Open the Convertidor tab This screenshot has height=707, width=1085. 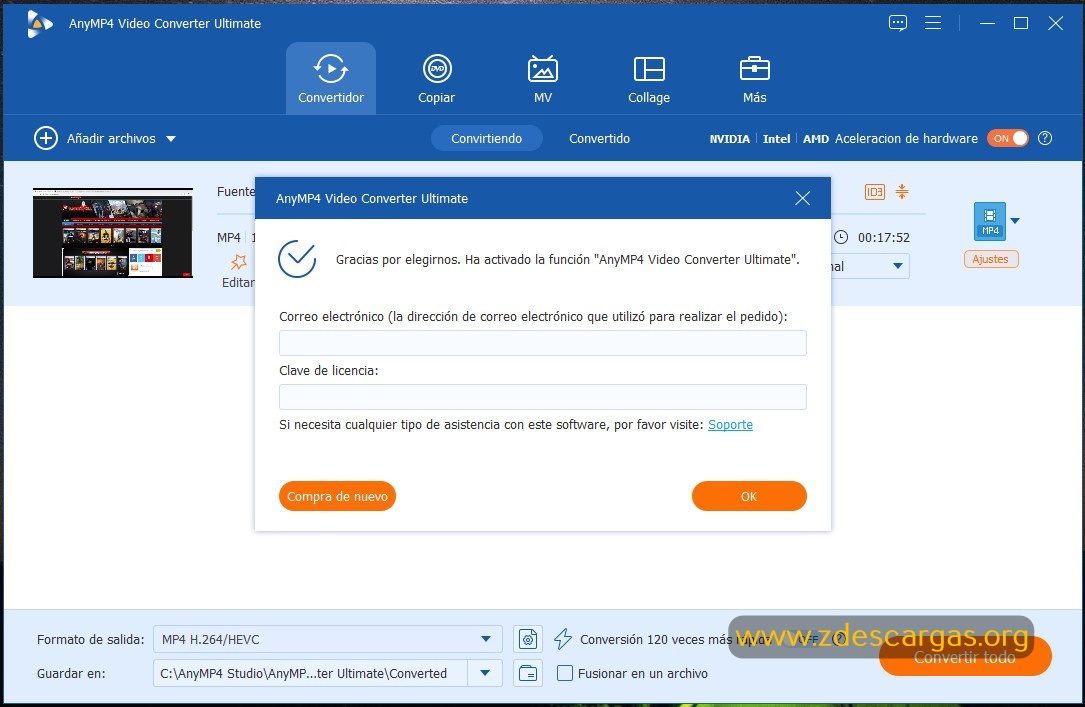331,78
